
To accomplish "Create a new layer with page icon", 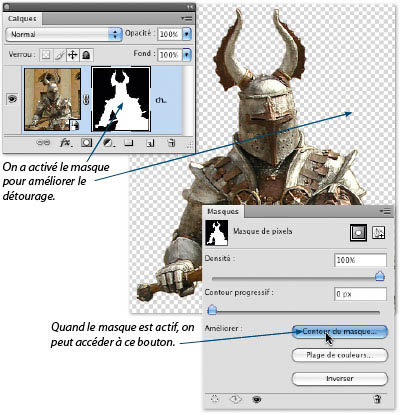I will [x=150, y=143].
